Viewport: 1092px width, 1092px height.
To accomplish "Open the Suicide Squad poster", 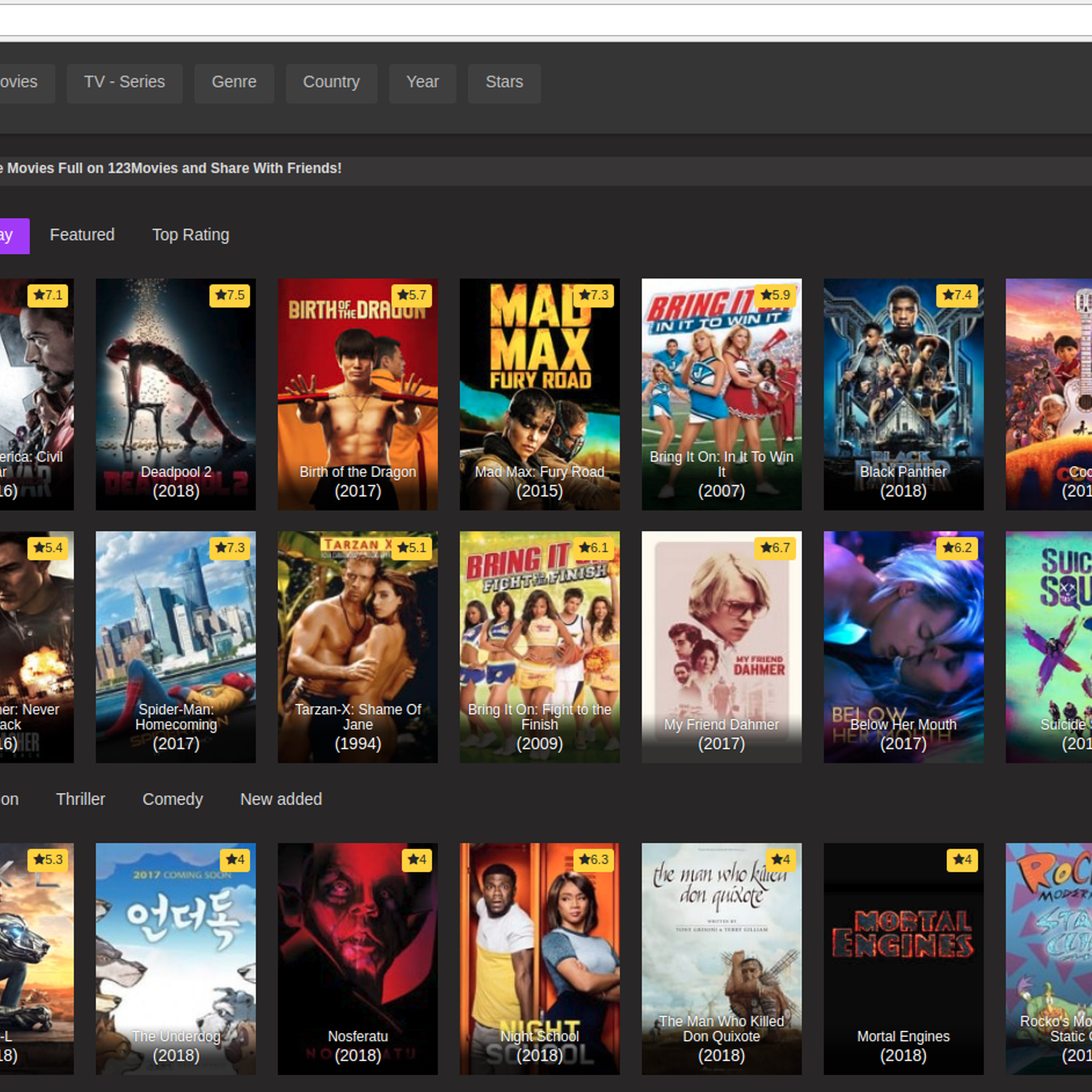I will click(1049, 647).
